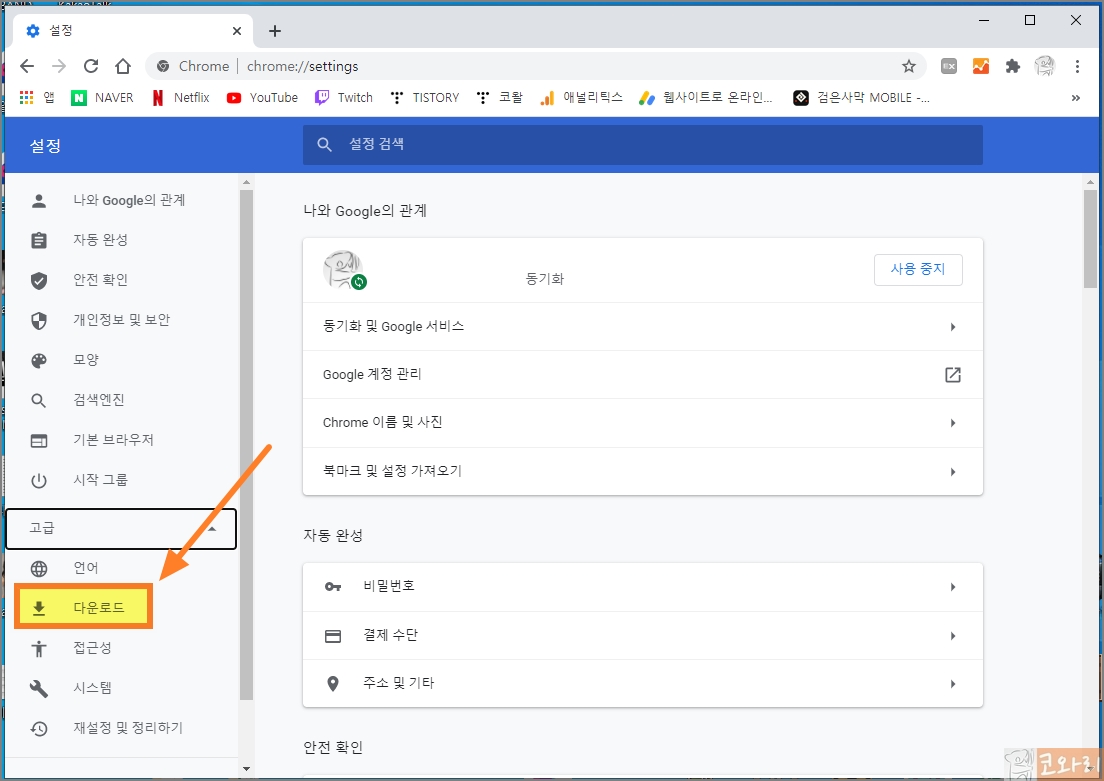Open Netflix bookmark

(181, 97)
